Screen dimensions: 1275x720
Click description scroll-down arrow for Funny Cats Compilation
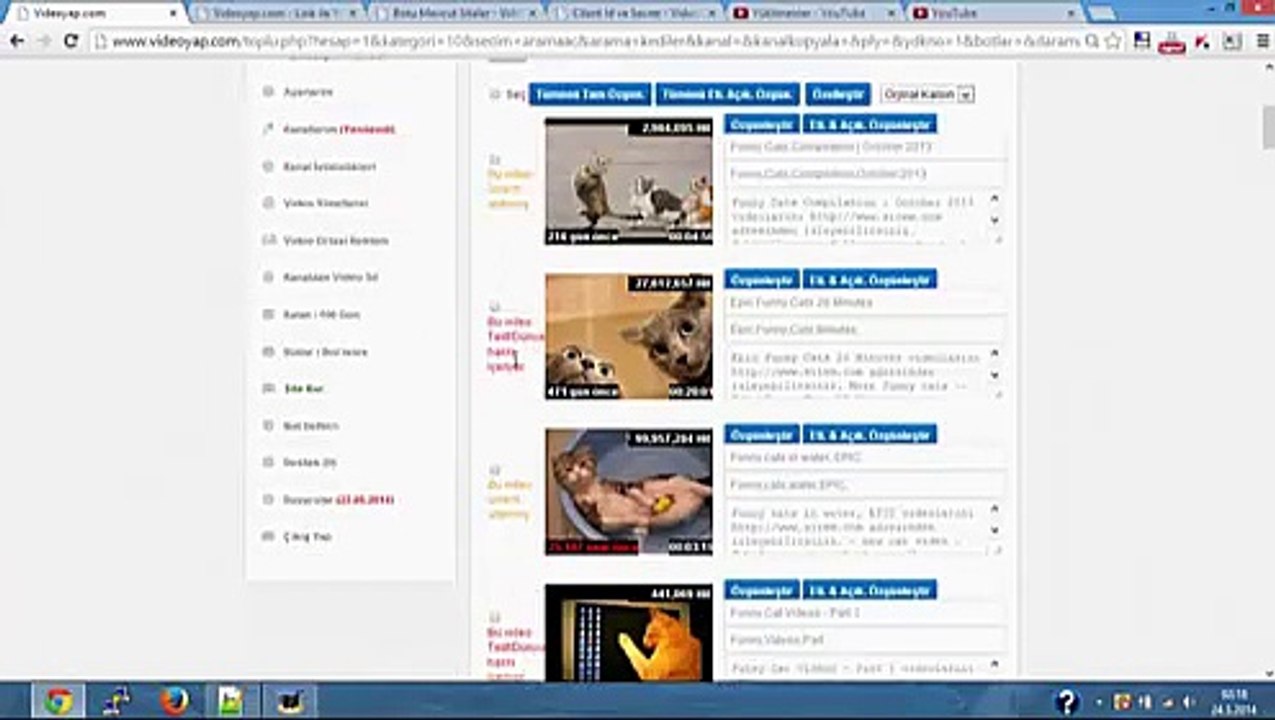pos(995,222)
